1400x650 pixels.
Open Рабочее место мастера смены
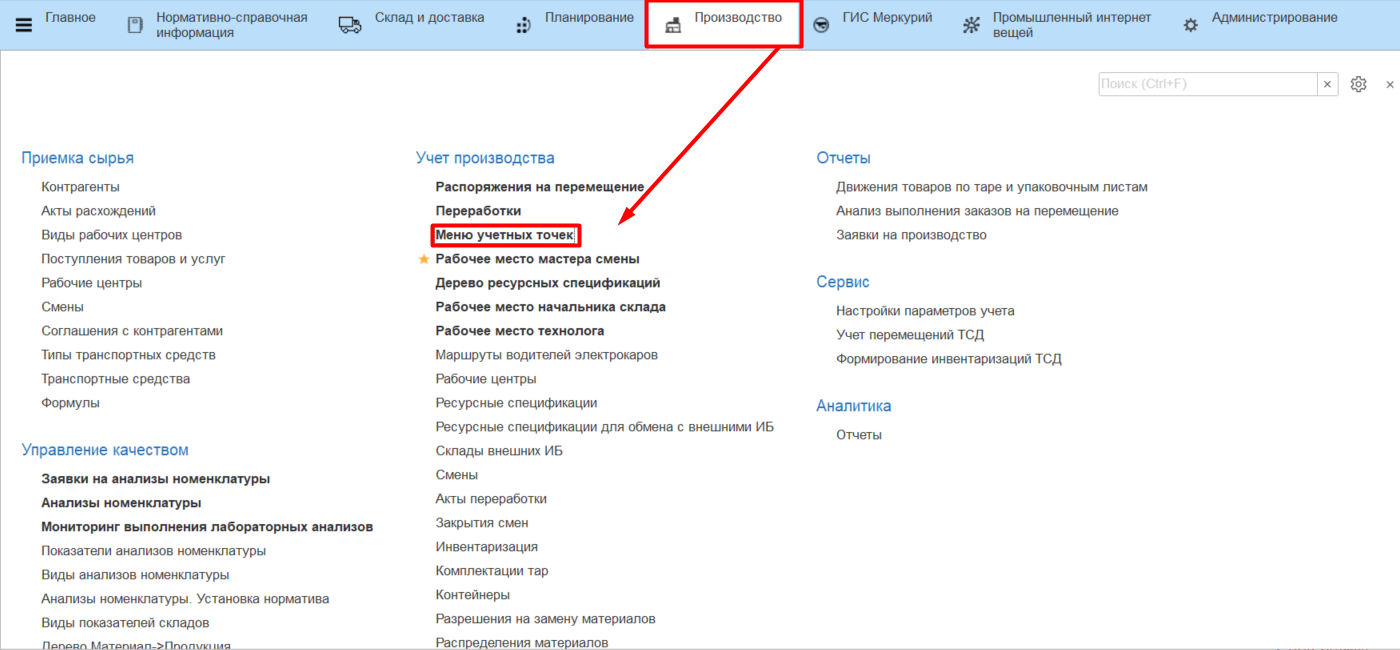point(537,259)
